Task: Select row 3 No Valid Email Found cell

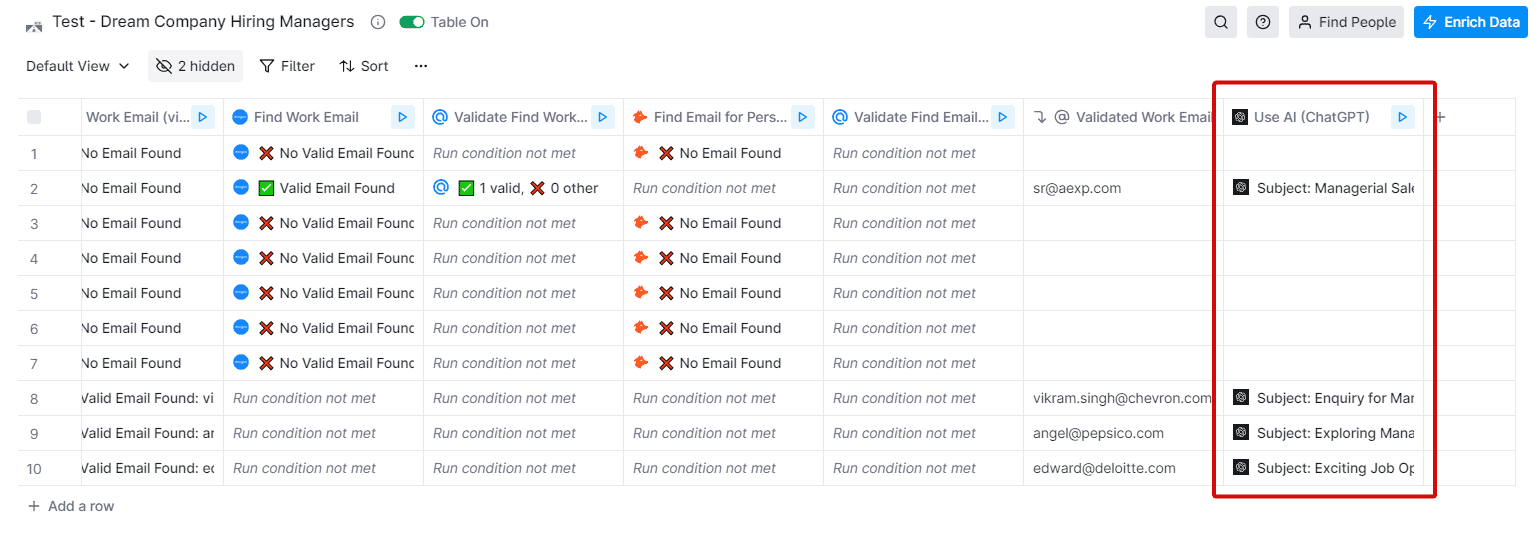Action: [x=323, y=223]
